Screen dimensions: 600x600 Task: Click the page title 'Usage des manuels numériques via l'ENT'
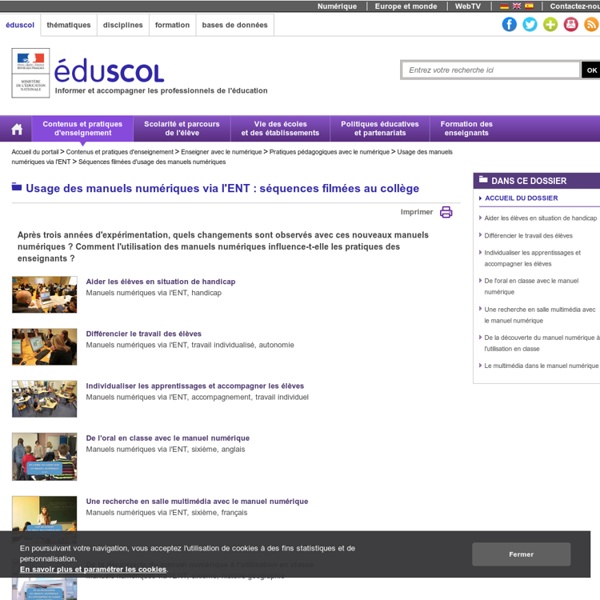point(222,188)
